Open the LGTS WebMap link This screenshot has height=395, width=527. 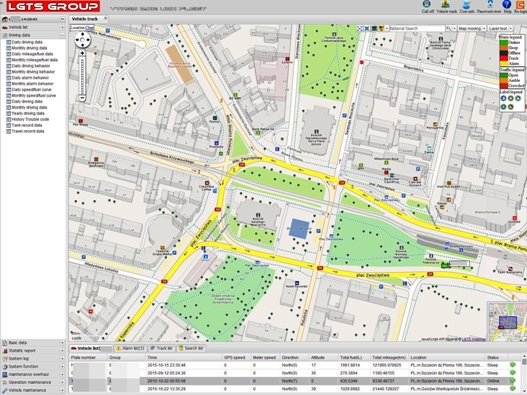474,340
